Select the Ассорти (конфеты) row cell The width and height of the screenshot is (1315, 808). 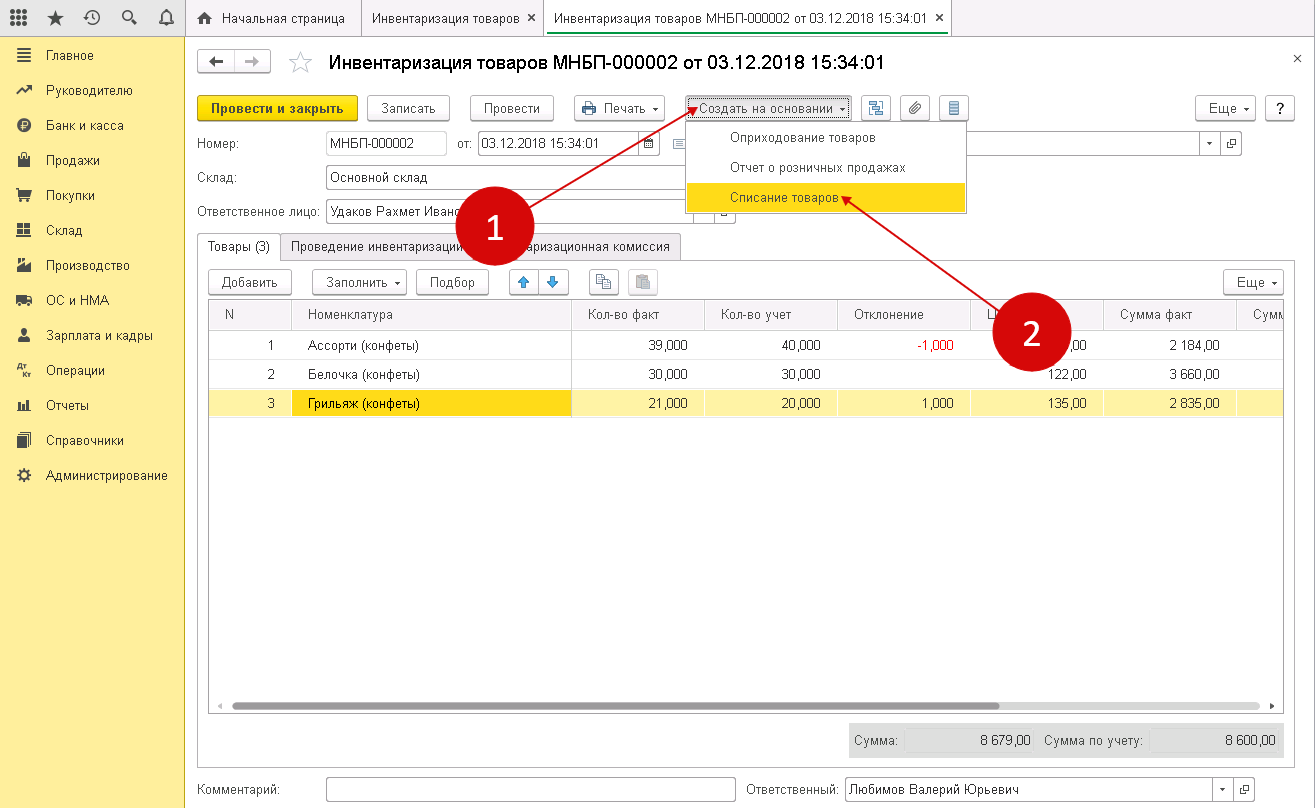click(432, 346)
